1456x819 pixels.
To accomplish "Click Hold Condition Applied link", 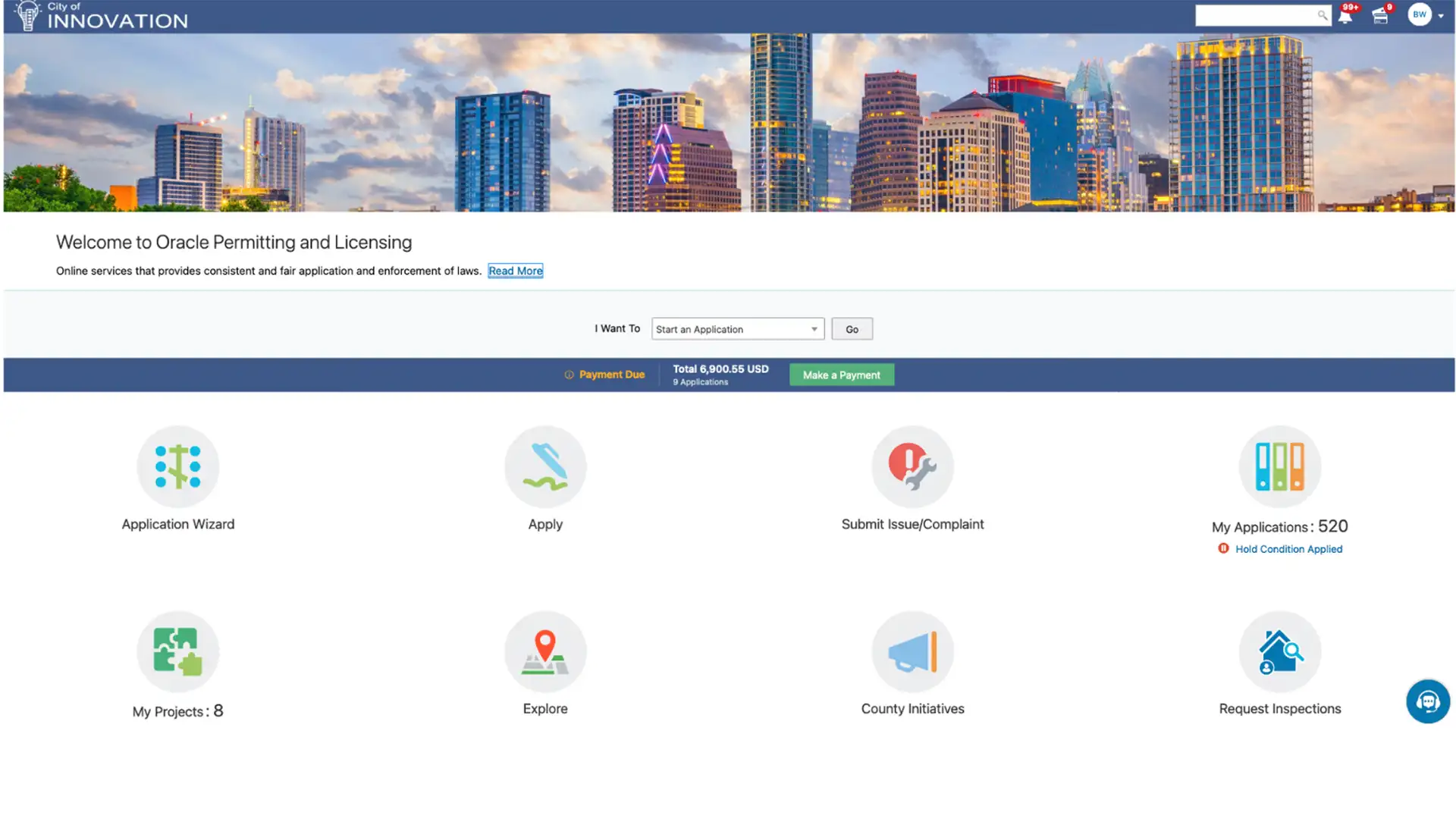I will 1288,548.
